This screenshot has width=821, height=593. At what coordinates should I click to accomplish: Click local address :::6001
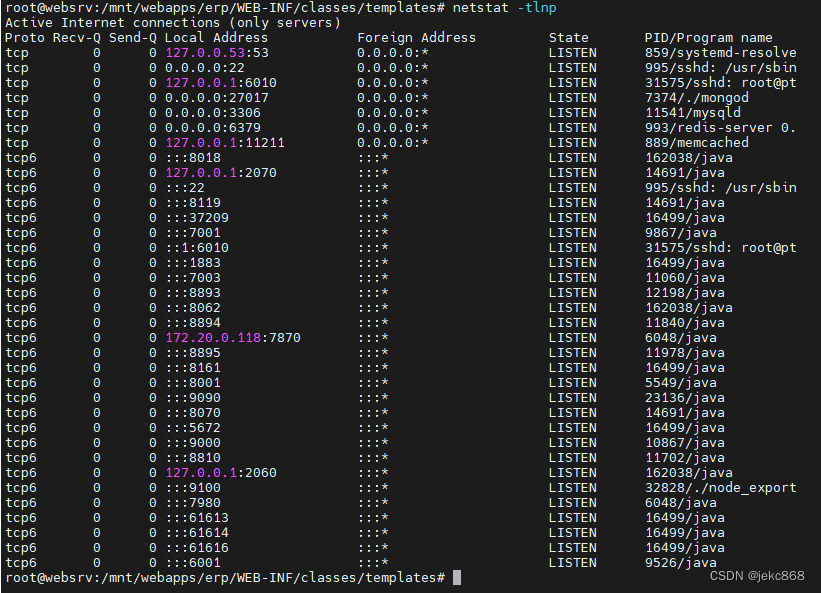coord(193,563)
